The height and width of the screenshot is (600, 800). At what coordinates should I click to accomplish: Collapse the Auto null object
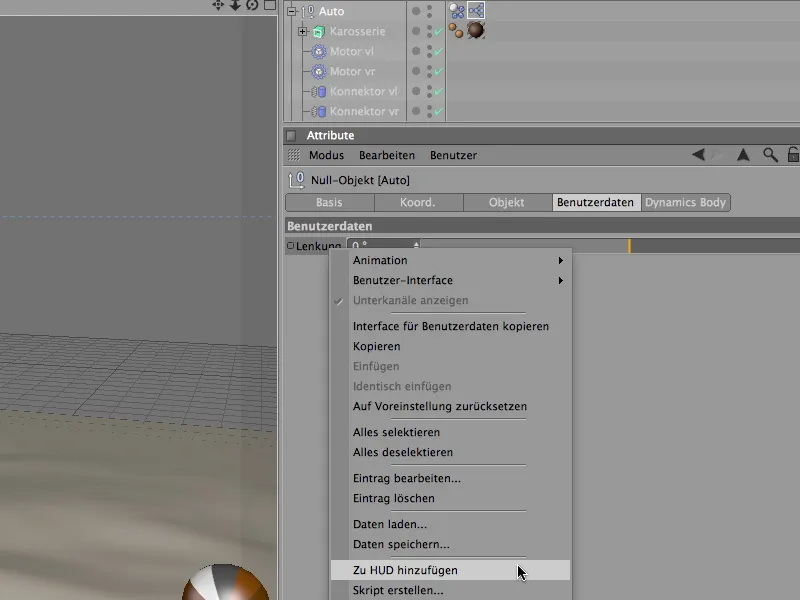[x=291, y=11]
